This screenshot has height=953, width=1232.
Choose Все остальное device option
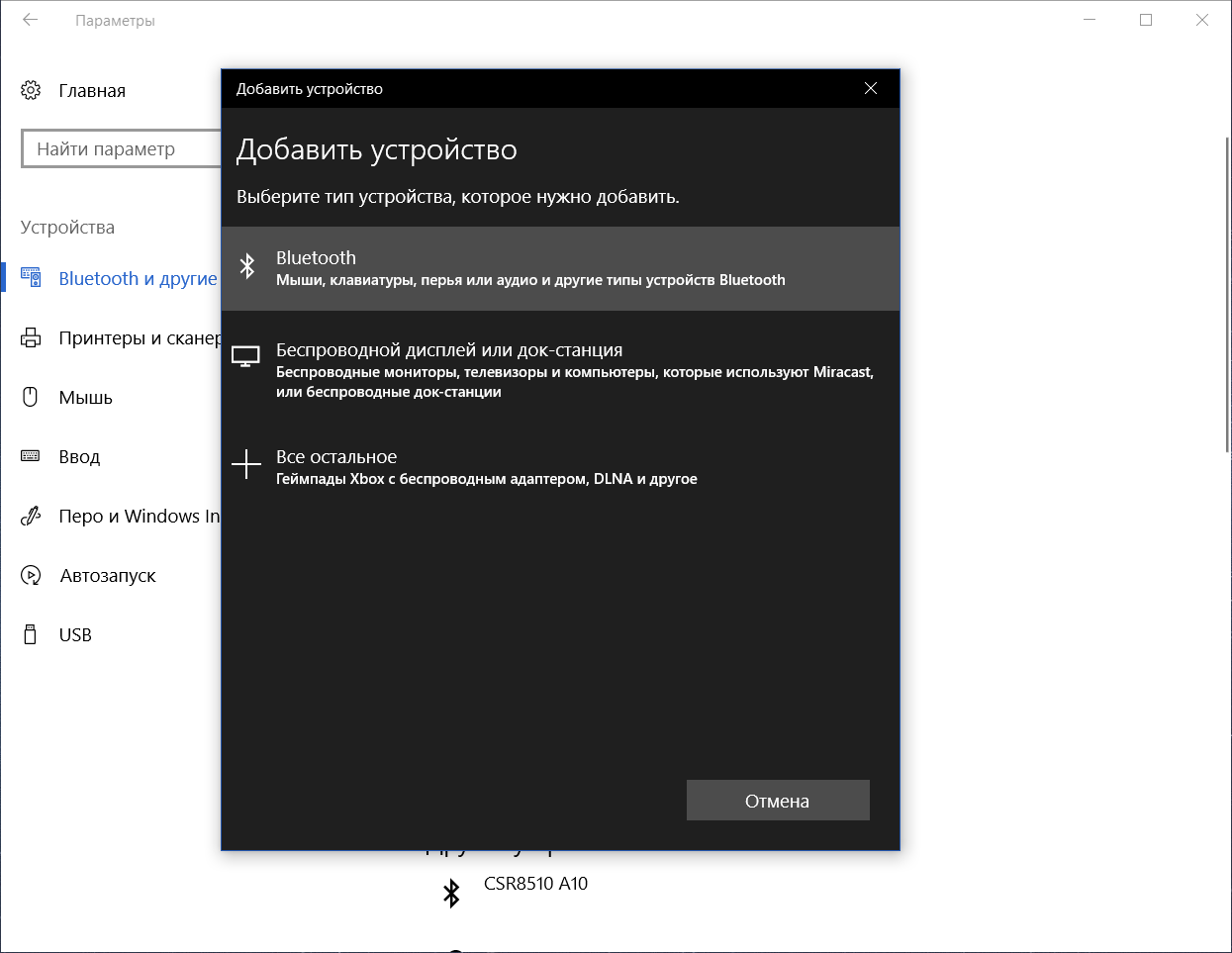560,467
